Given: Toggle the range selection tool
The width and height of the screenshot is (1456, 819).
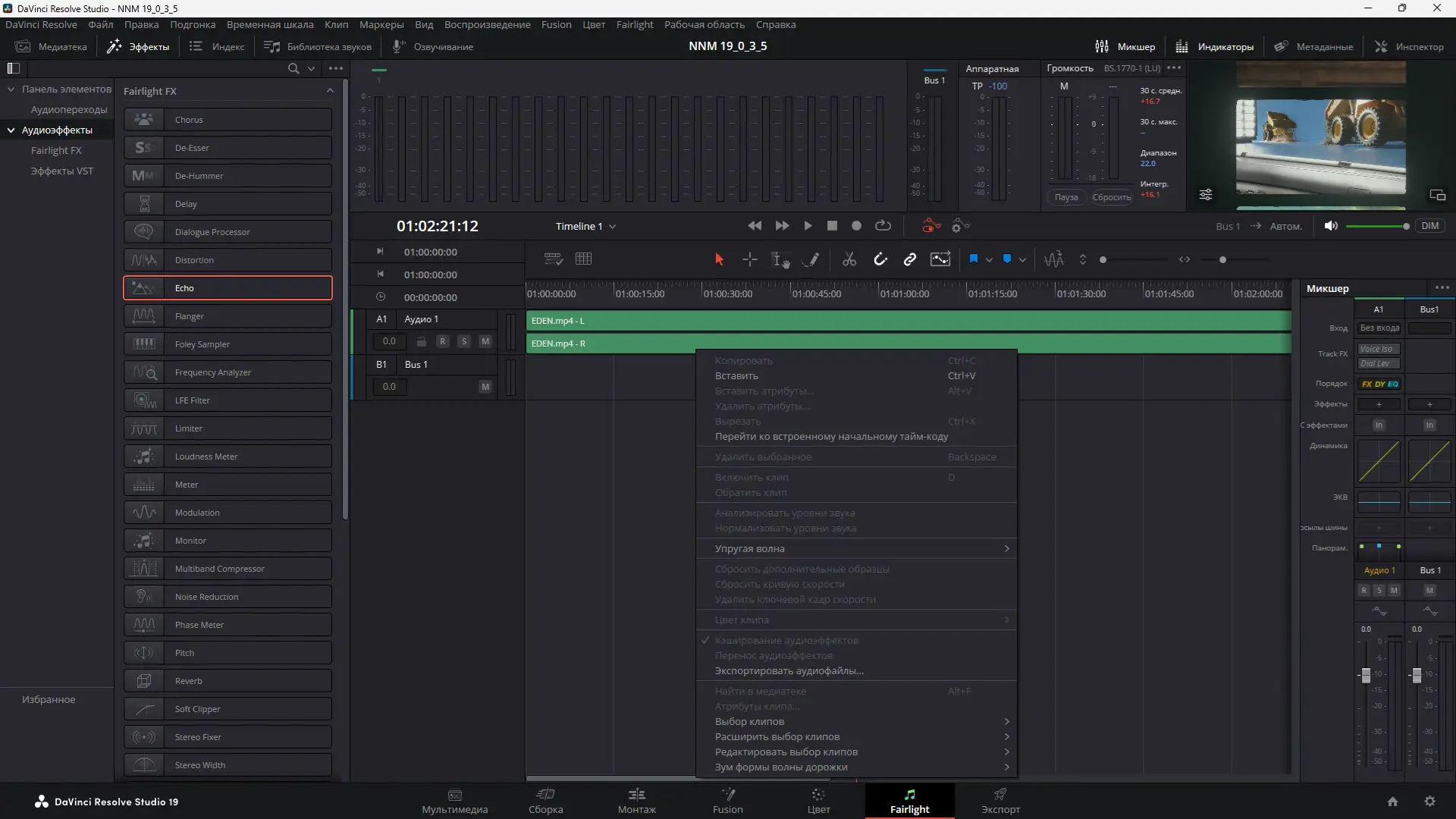Looking at the screenshot, I should [750, 260].
